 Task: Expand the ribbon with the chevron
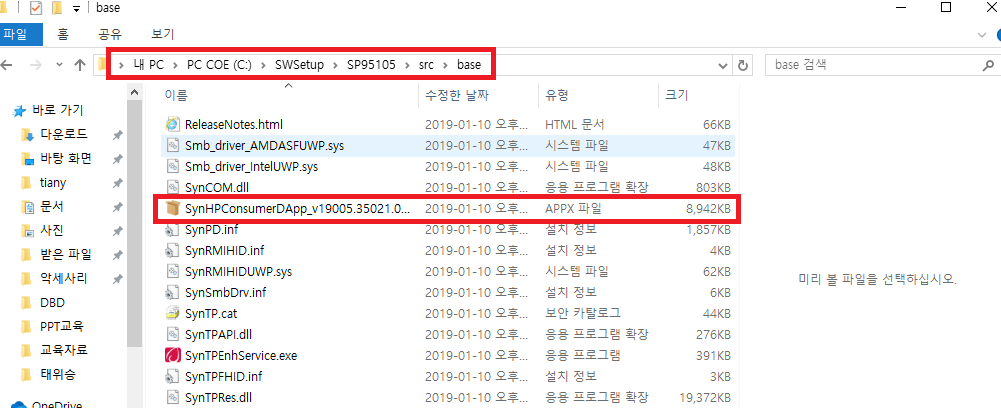979,34
